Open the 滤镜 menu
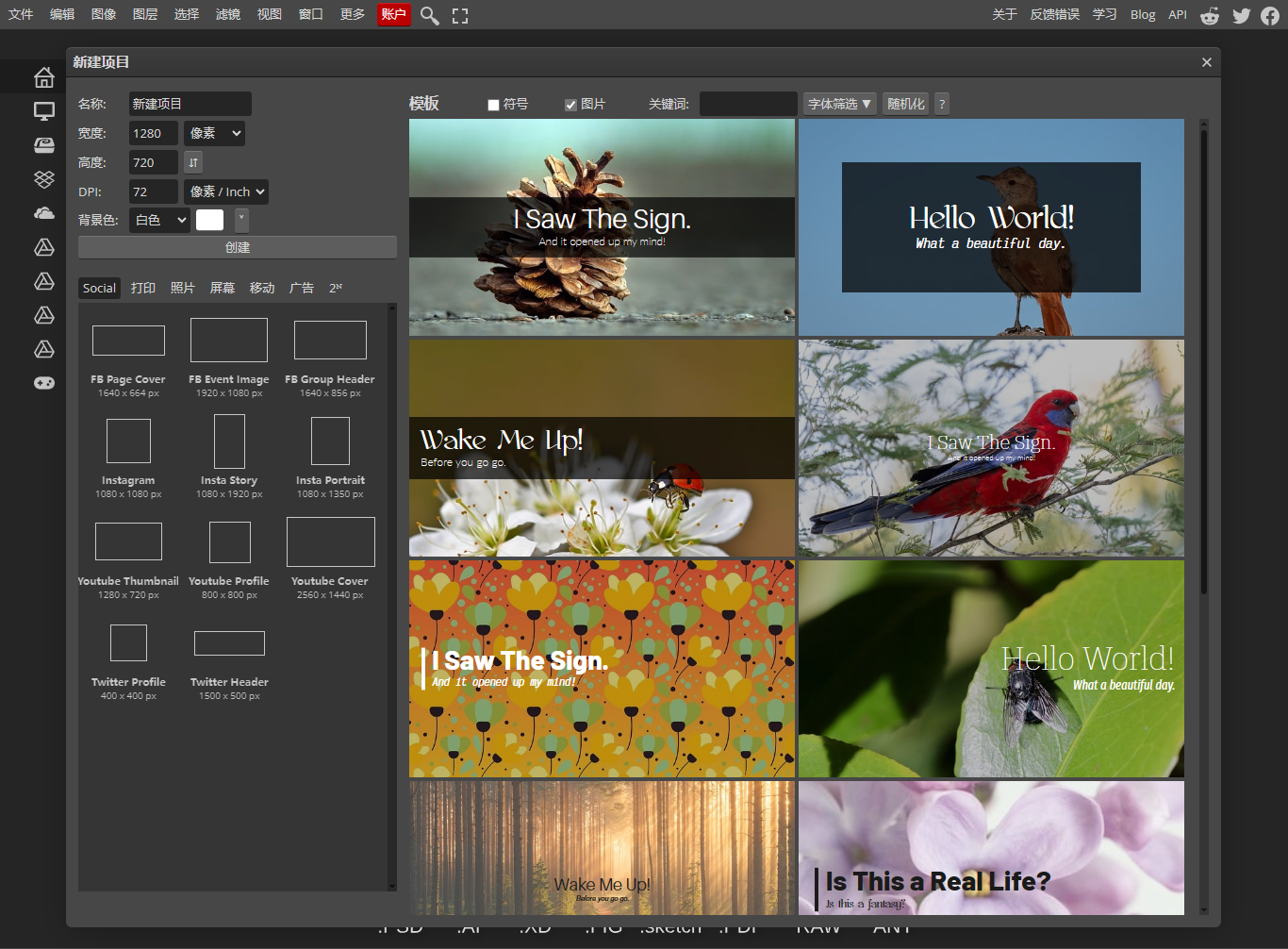Viewport: 1288px width, 949px height. click(x=228, y=14)
